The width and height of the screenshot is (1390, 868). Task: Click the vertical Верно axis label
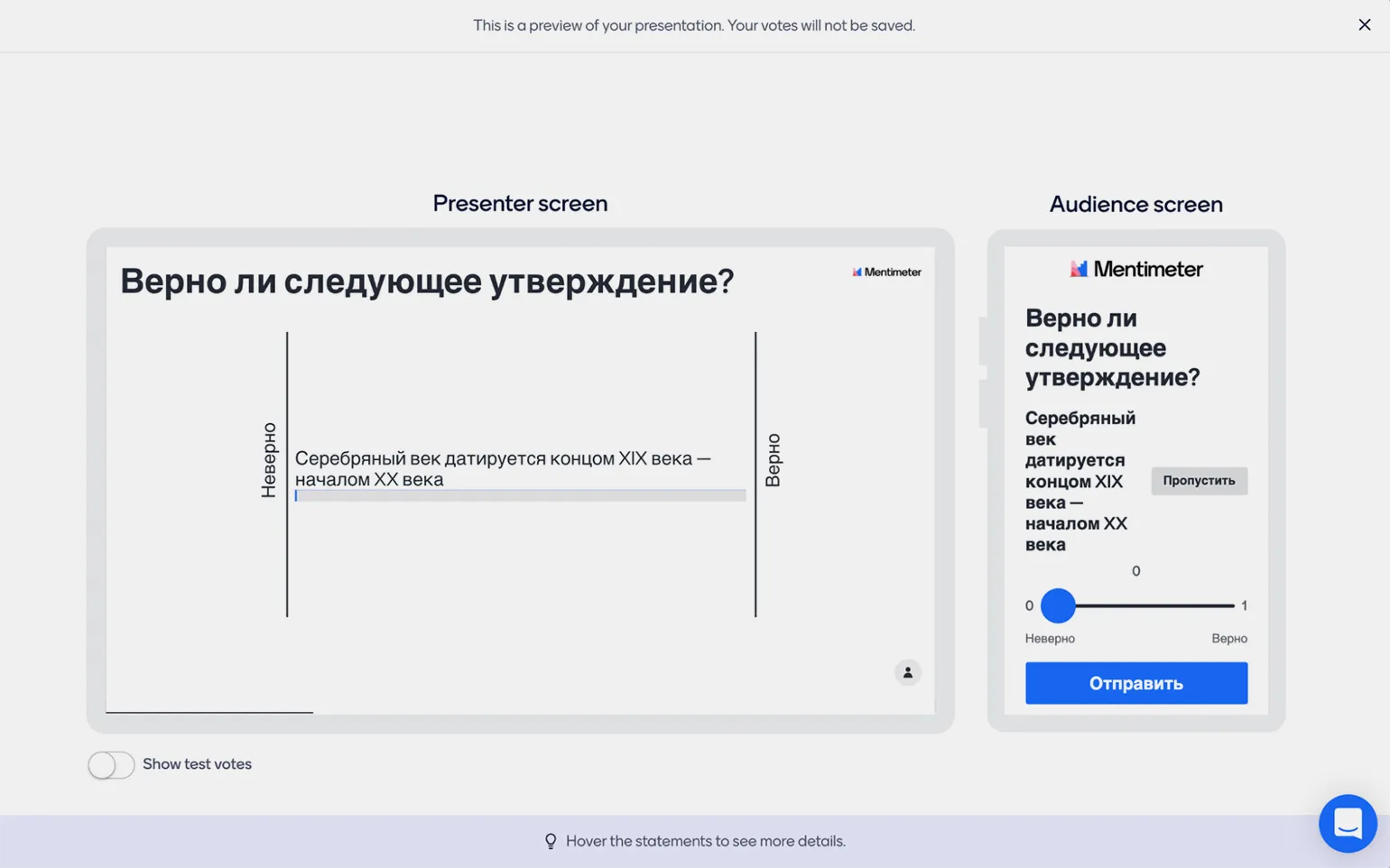(x=773, y=459)
